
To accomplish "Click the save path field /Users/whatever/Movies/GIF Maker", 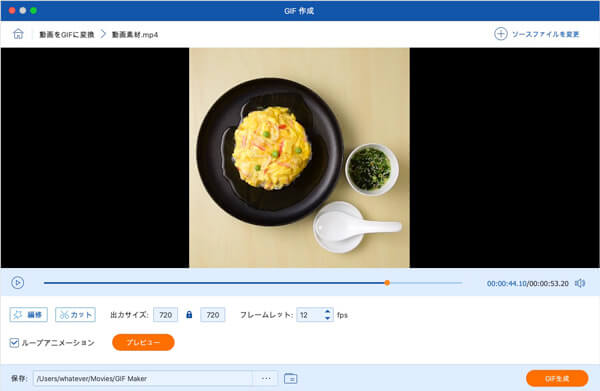I will tap(143, 378).
